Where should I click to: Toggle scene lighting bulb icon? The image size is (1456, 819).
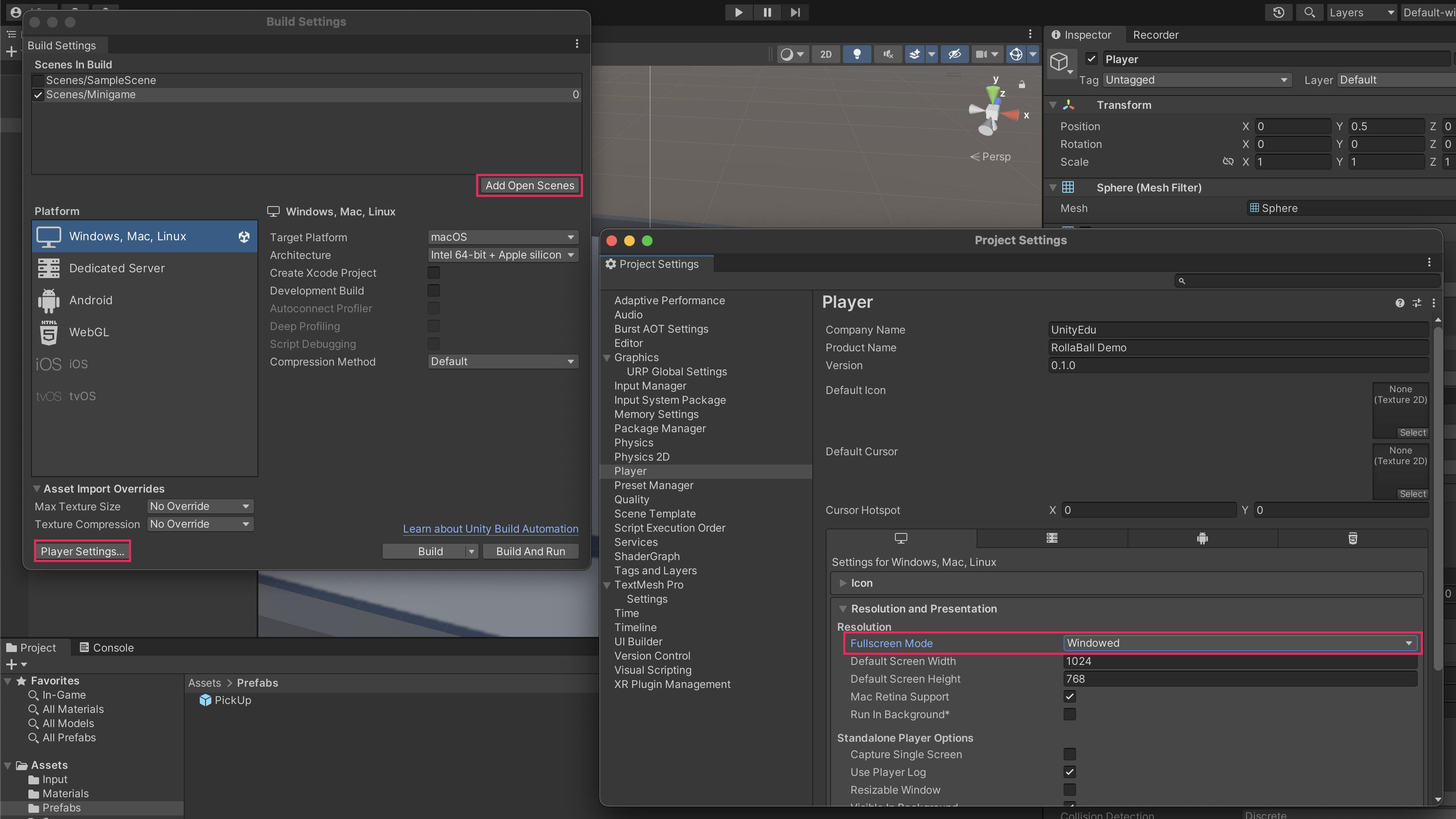[857, 54]
